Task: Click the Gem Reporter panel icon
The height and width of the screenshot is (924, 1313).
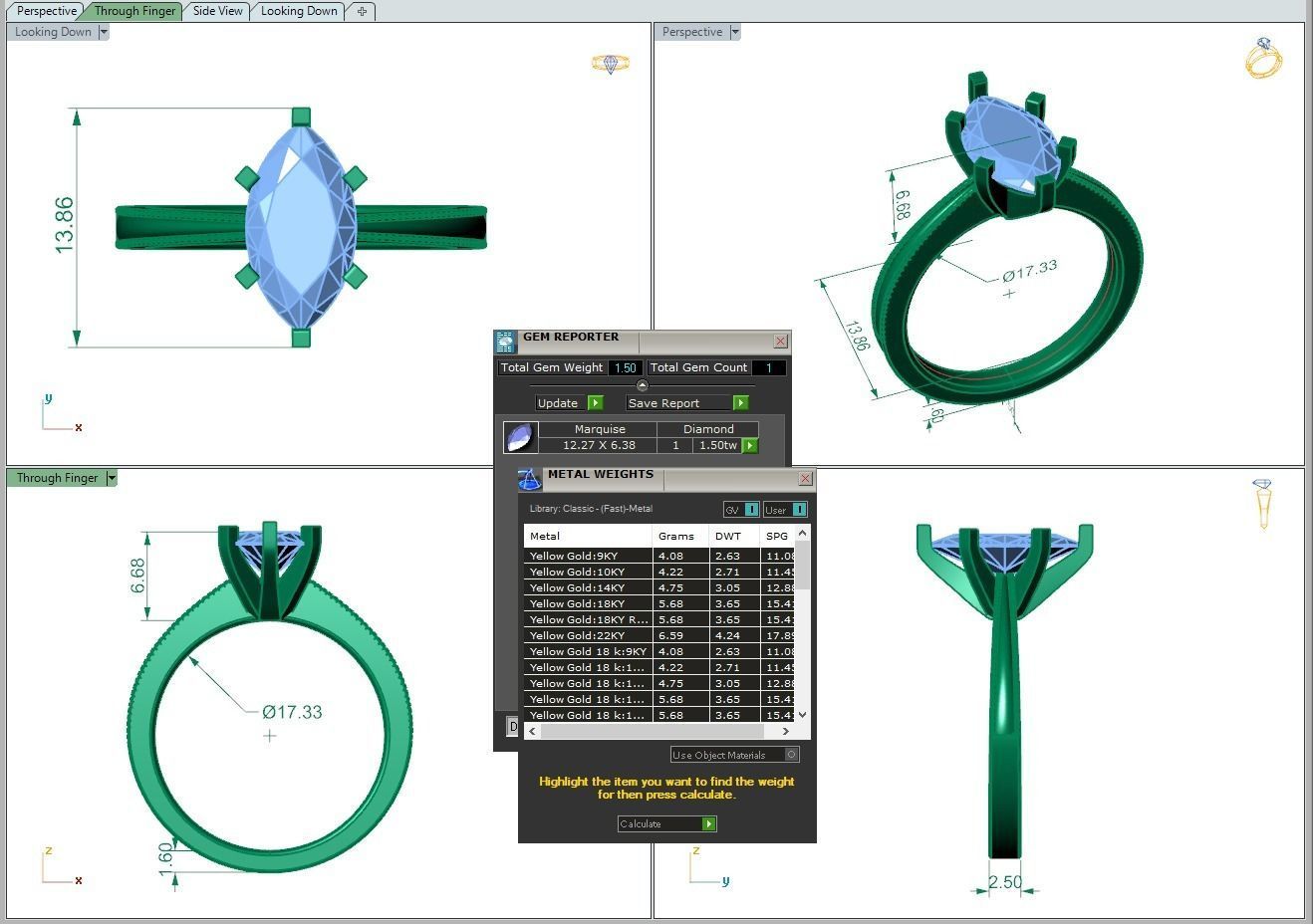Action: (x=505, y=342)
